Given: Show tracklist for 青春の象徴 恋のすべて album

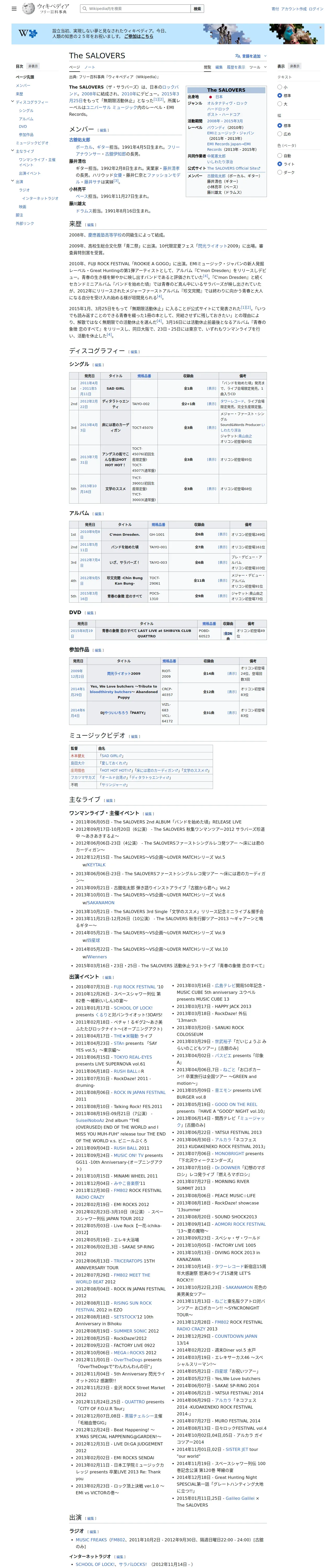Looking at the screenshot, I should (223, 596).
